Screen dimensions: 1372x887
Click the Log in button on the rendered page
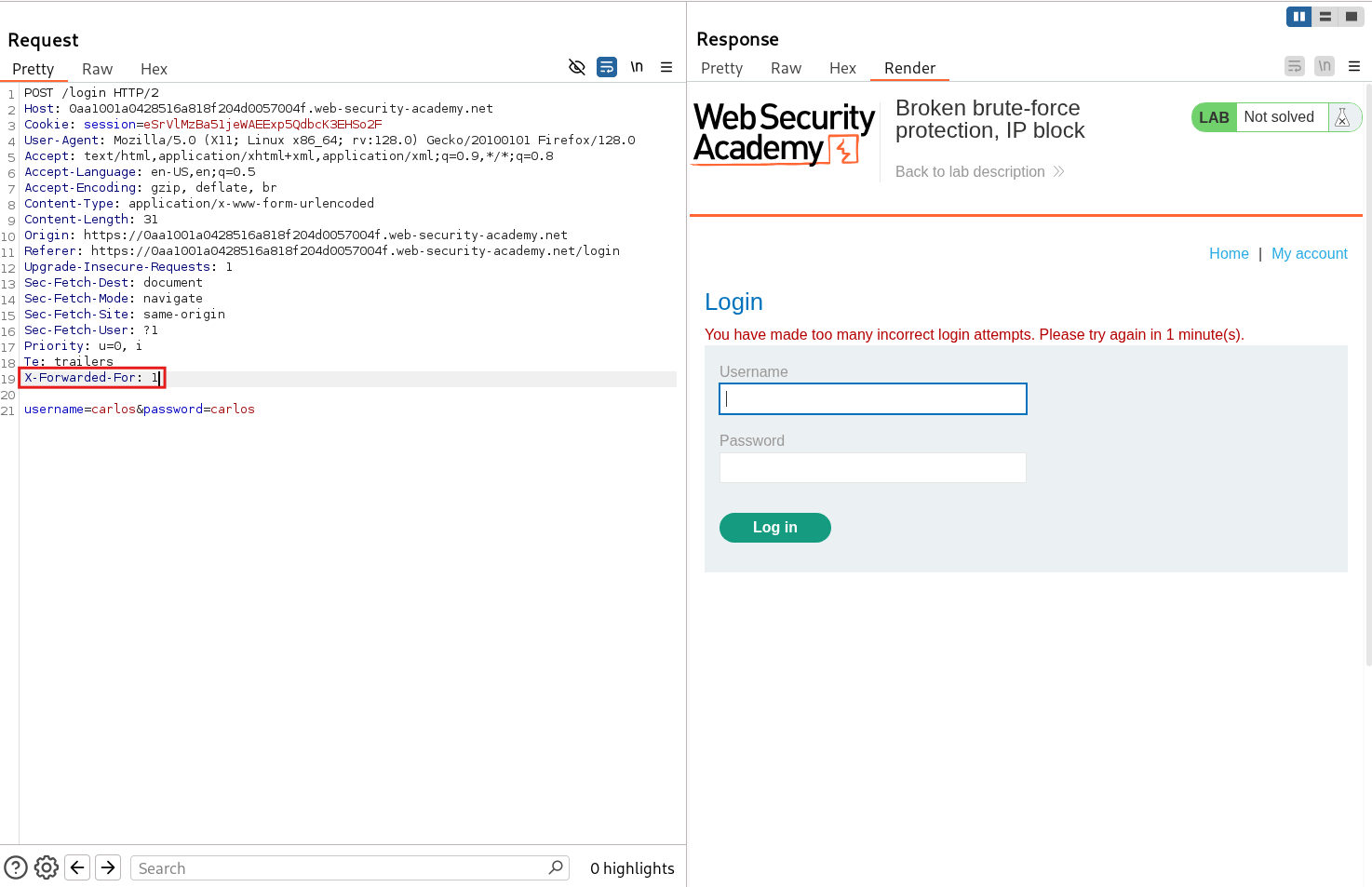pyautogui.click(x=774, y=527)
